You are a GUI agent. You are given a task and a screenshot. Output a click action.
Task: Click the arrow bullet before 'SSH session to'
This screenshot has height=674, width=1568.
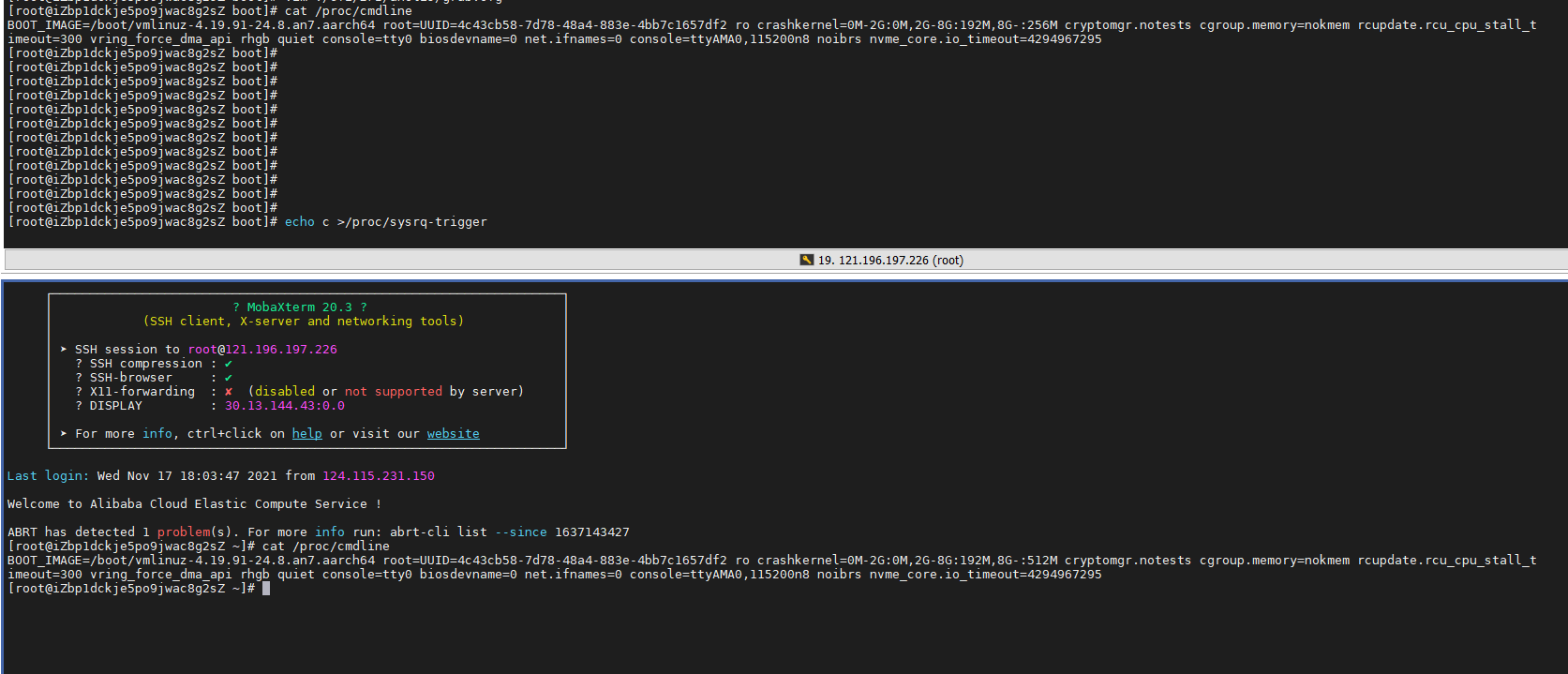tap(64, 350)
